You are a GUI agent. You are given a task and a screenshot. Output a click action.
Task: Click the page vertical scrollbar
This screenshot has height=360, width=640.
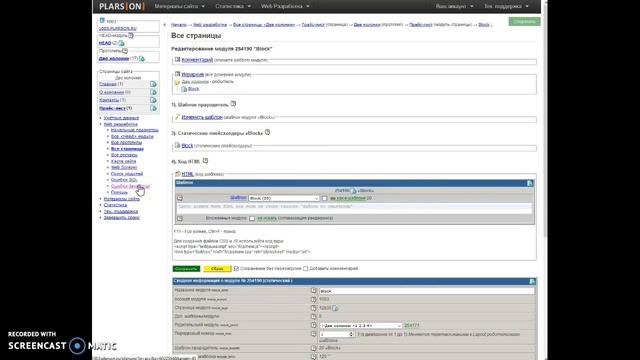pyautogui.click(x=546, y=122)
